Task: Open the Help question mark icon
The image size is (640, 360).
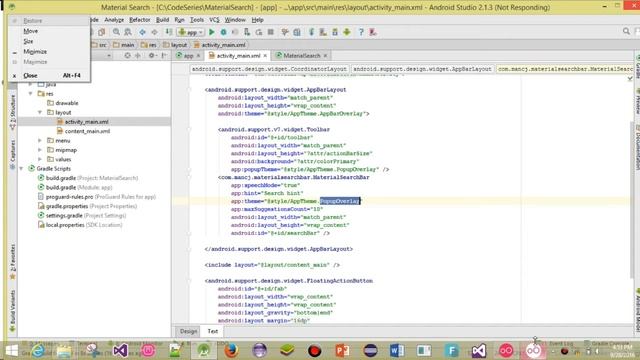Action: 361,32
